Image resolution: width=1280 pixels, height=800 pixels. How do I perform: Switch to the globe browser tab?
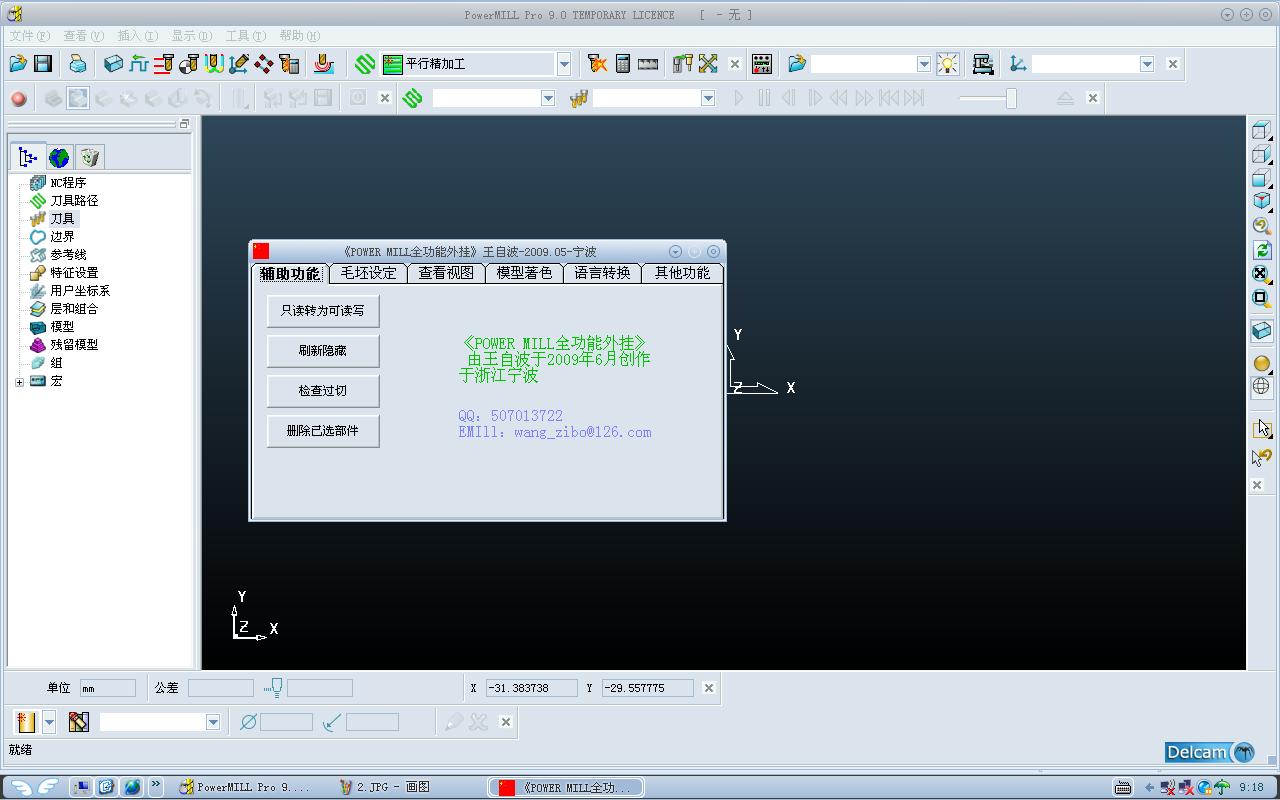pos(59,157)
